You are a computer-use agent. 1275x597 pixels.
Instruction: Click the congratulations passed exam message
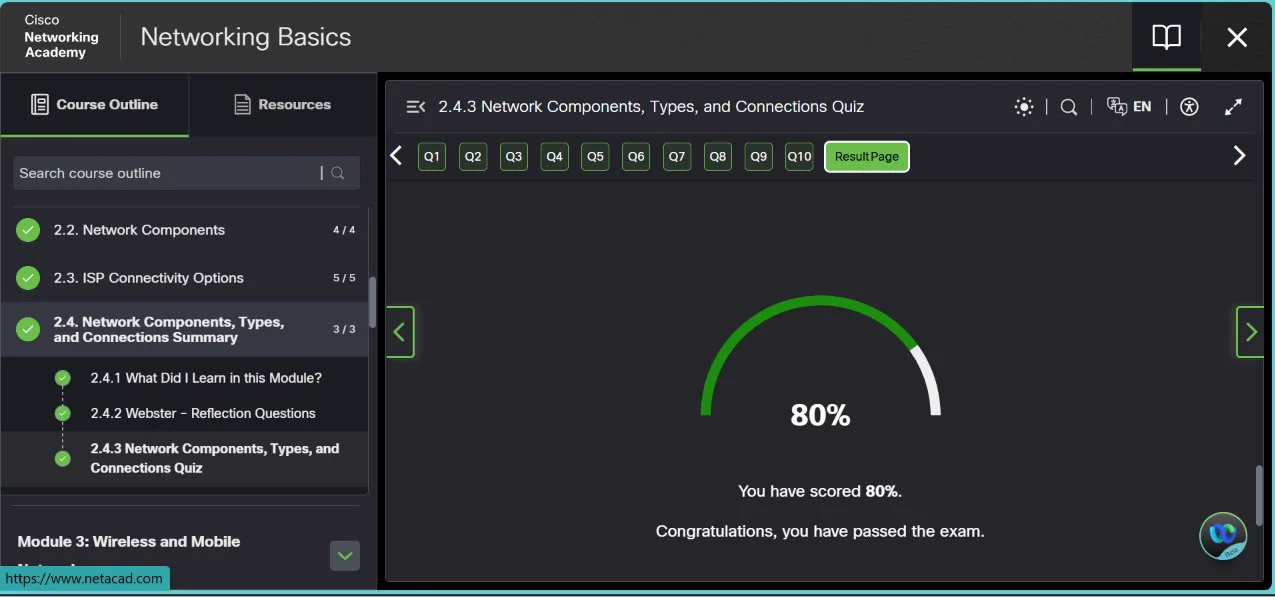click(820, 531)
